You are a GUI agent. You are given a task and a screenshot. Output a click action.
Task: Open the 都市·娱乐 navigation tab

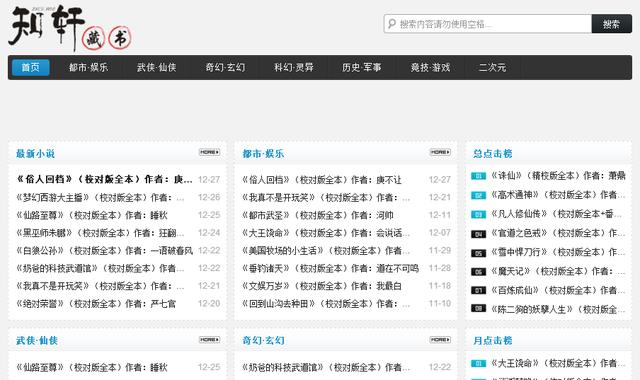pos(89,67)
